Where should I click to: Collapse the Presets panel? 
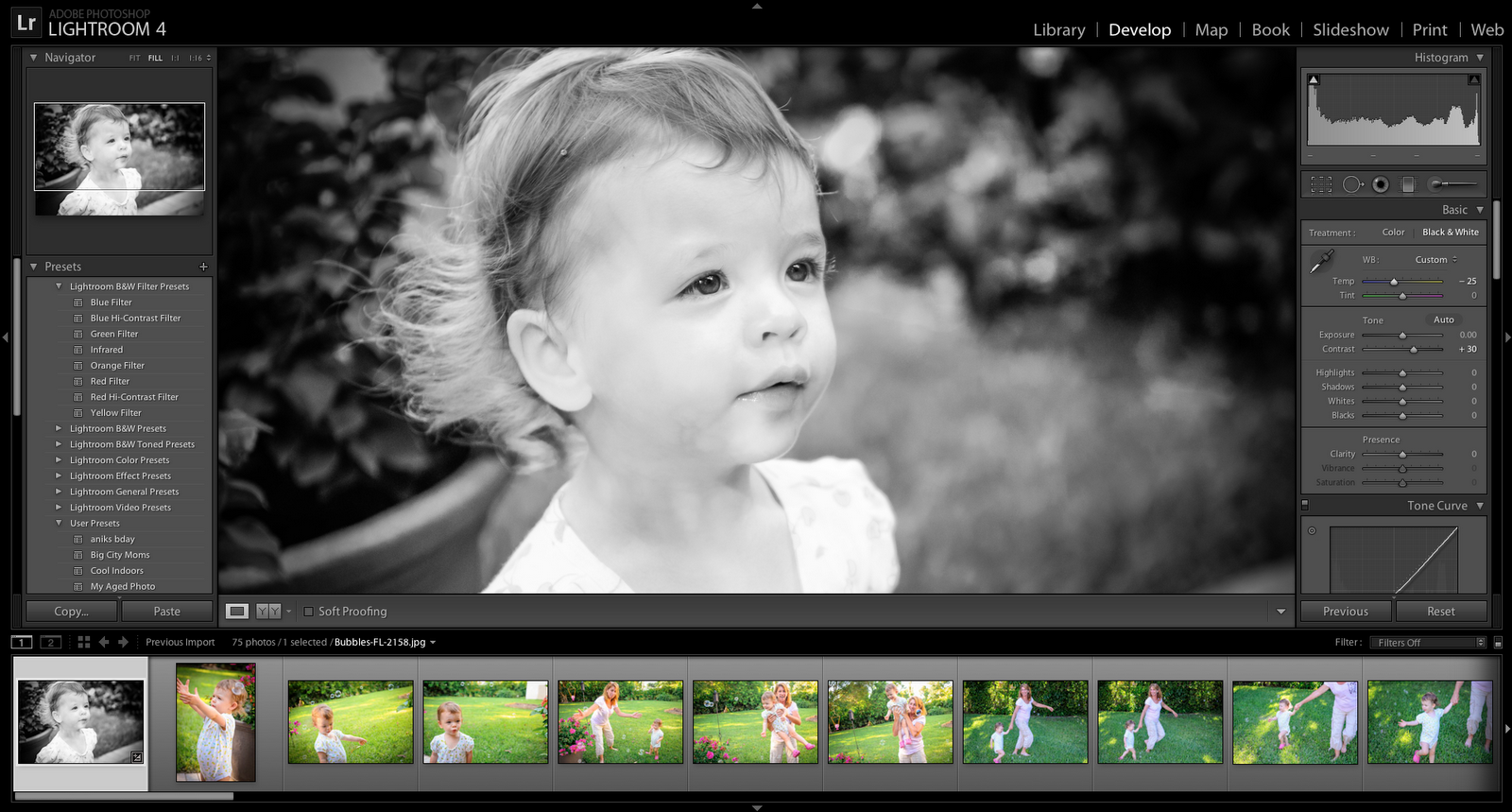[x=34, y=267]
